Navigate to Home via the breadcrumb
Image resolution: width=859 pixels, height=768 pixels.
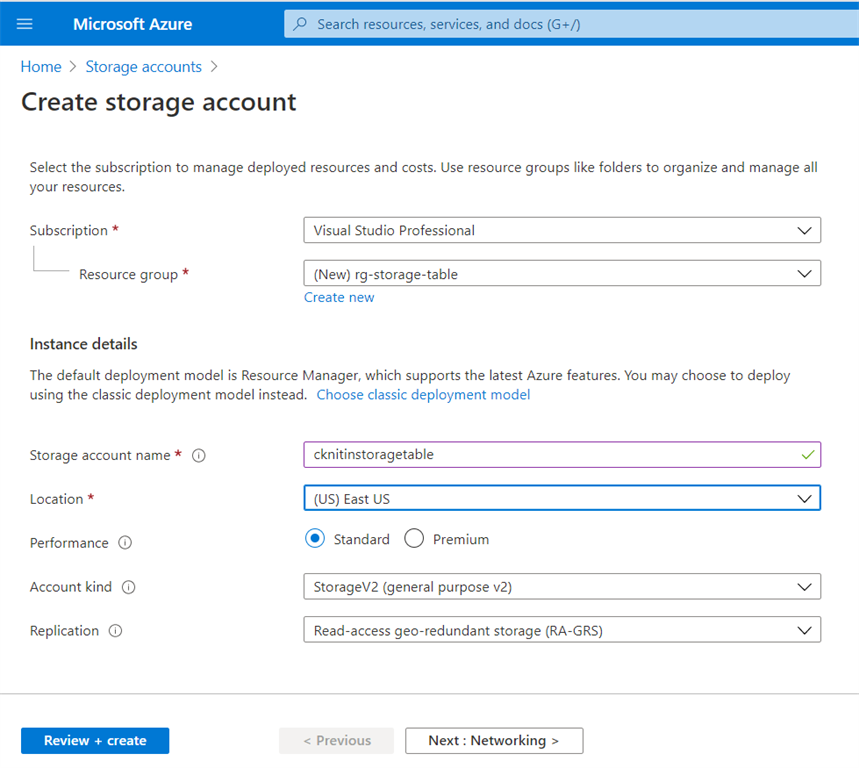41,66
